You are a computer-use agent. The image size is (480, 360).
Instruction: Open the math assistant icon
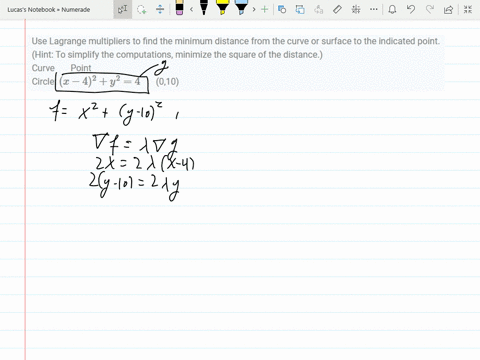356,9
